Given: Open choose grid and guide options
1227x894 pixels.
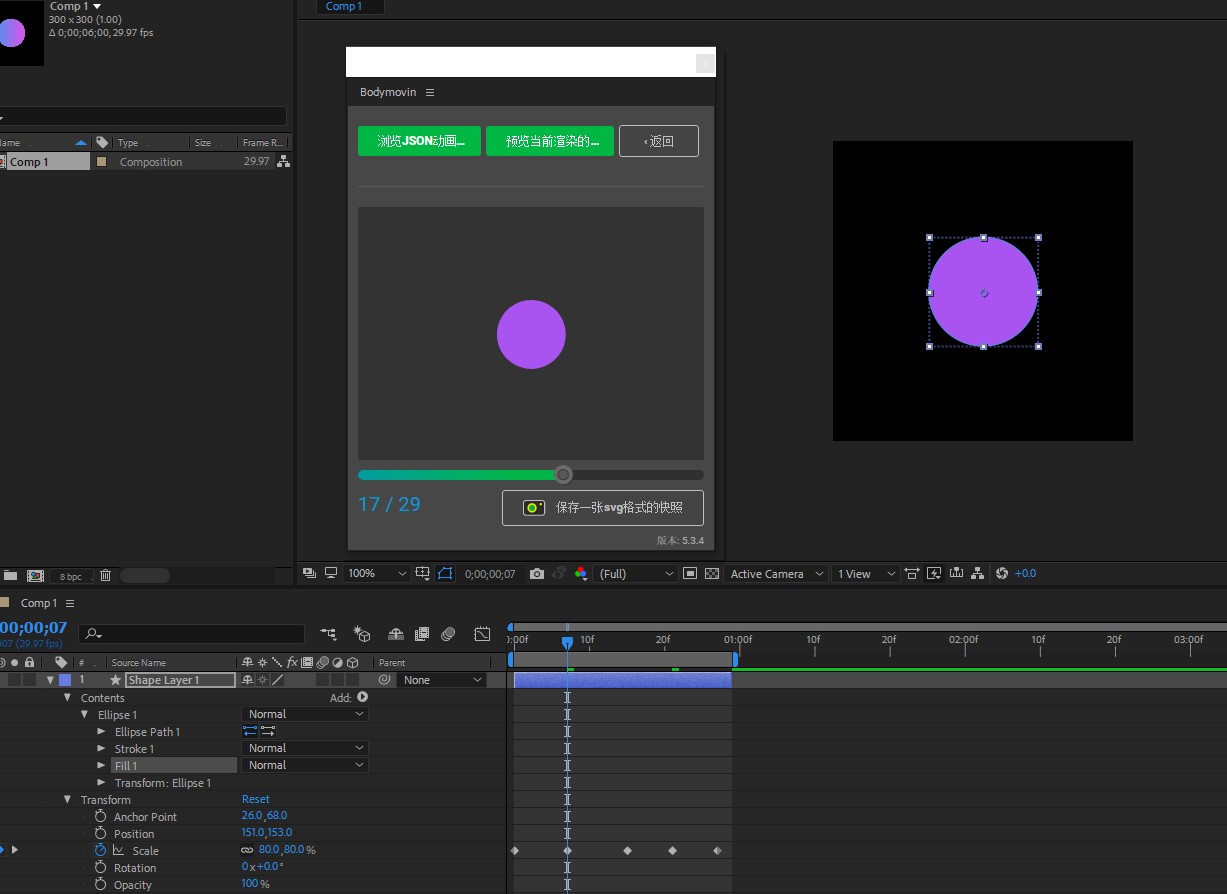Looking at the screenshot, I should 424,573.
